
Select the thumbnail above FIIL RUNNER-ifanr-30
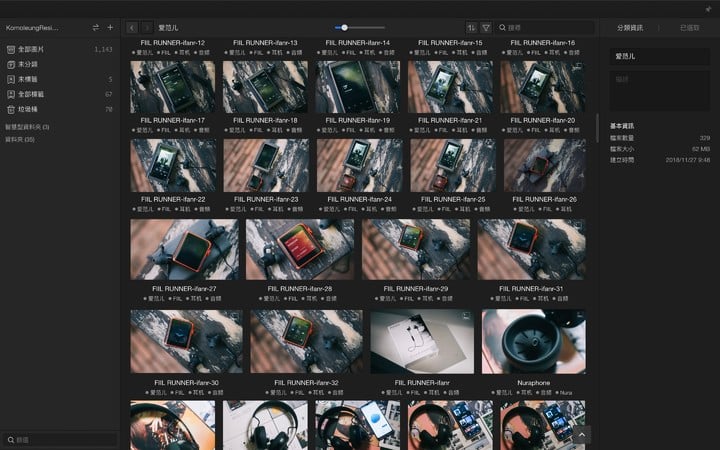[186, 342]
